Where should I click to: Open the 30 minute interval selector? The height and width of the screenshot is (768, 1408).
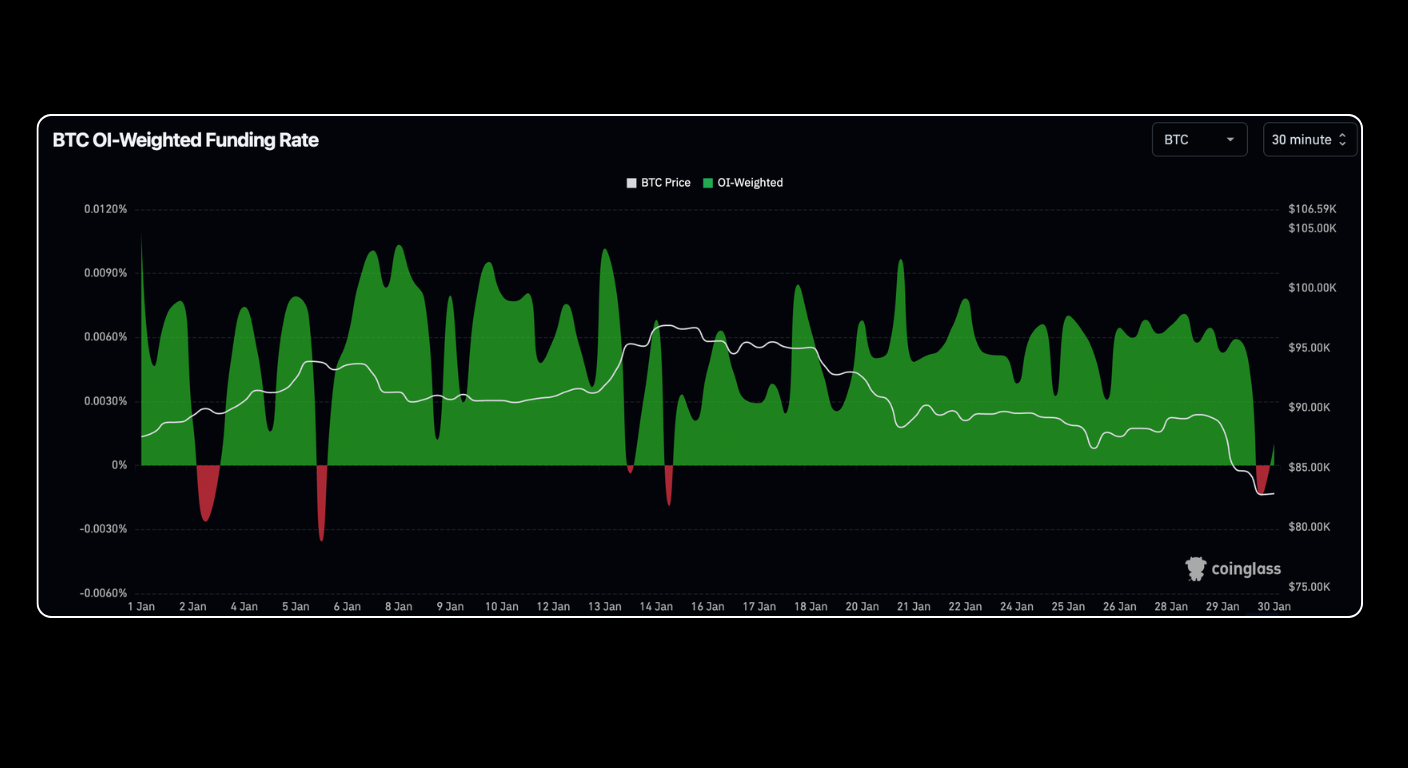click(1310, 139)
